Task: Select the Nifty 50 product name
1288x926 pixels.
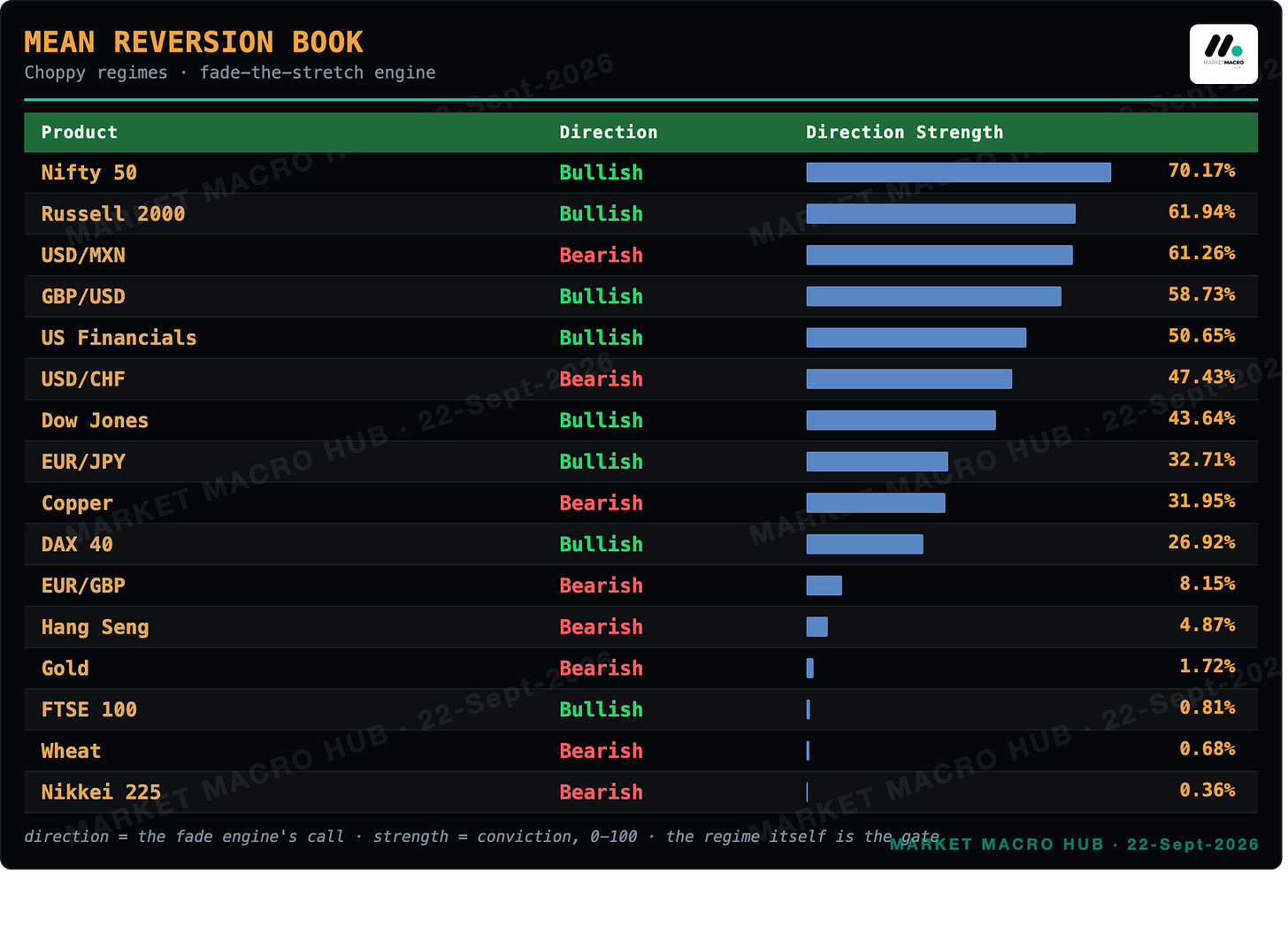Action: 89,173
